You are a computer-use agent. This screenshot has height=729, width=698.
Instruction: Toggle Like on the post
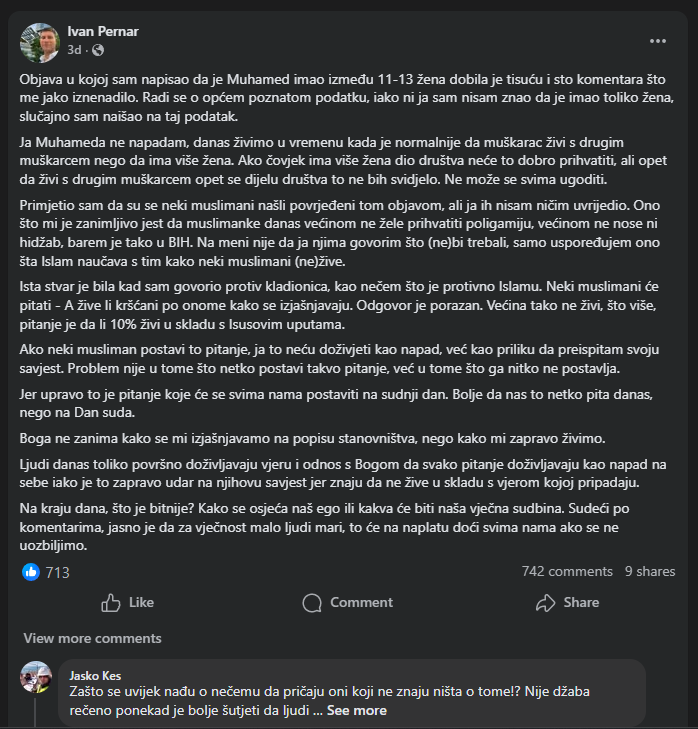point(128,602)
